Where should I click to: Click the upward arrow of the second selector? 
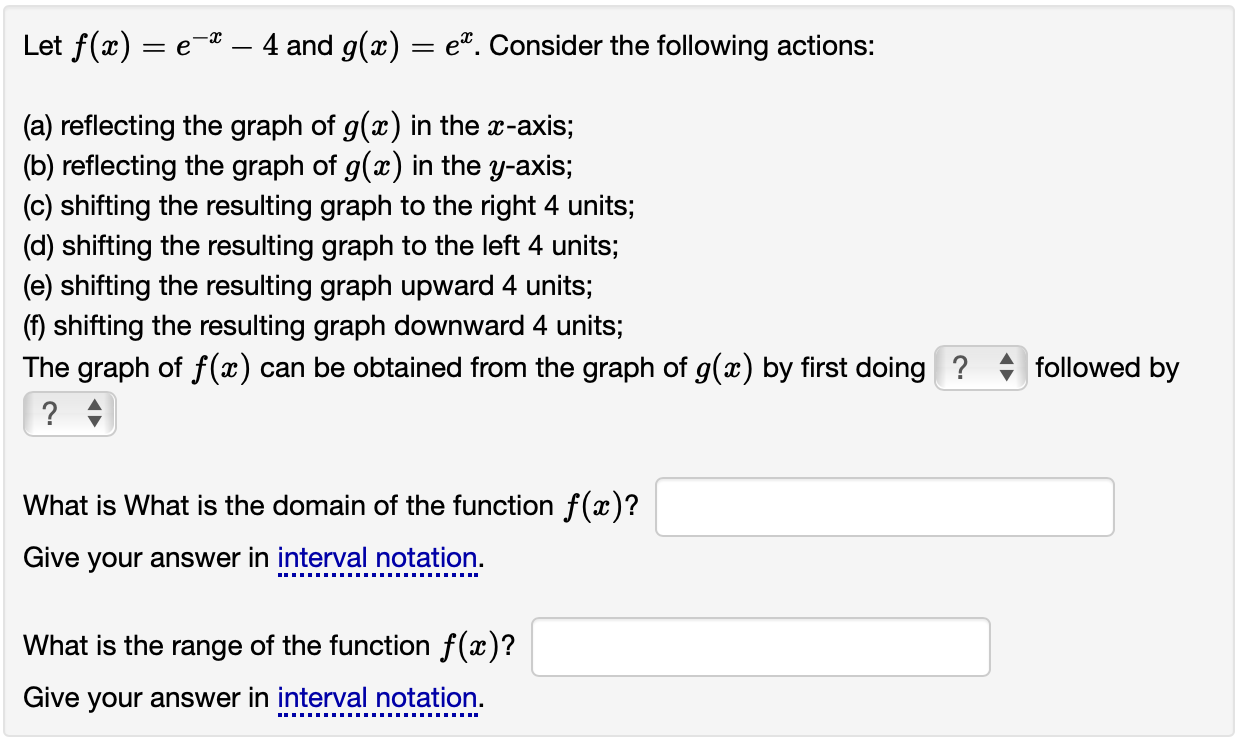(x=95, y=406)
